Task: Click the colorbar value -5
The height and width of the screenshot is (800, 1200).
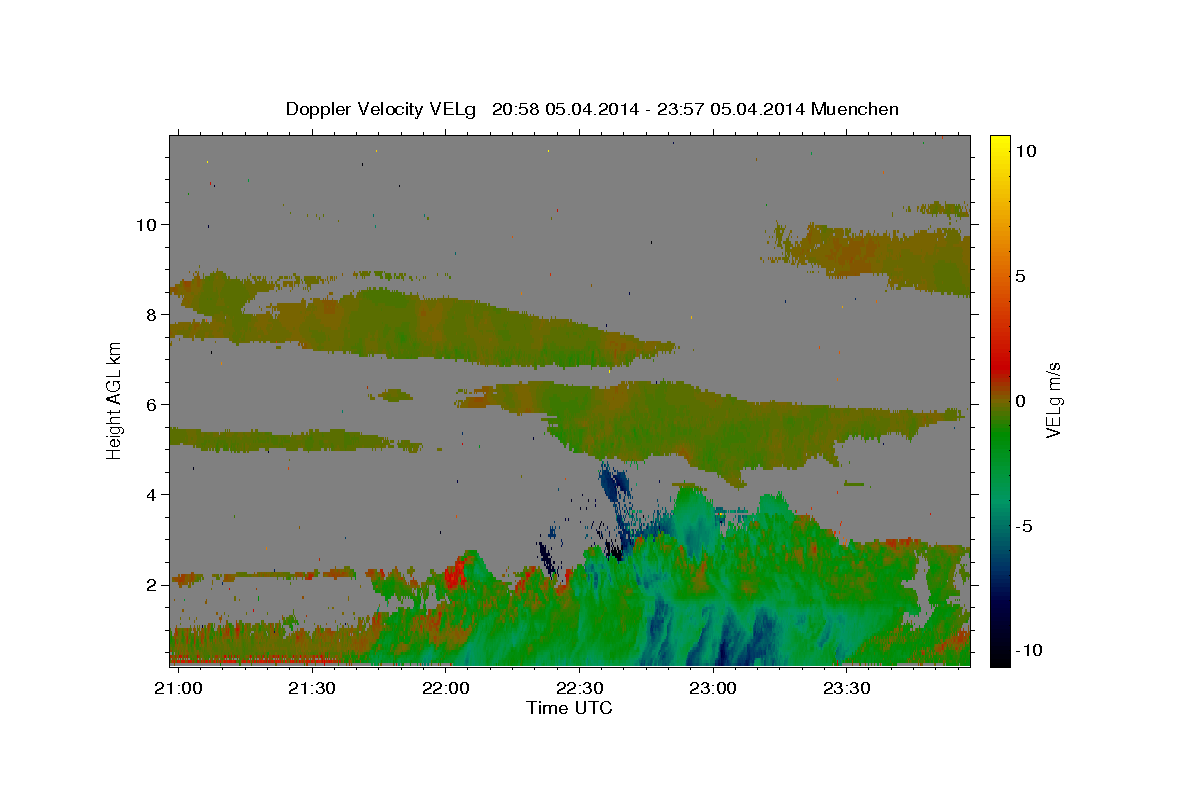Action: click(1023, 527)
